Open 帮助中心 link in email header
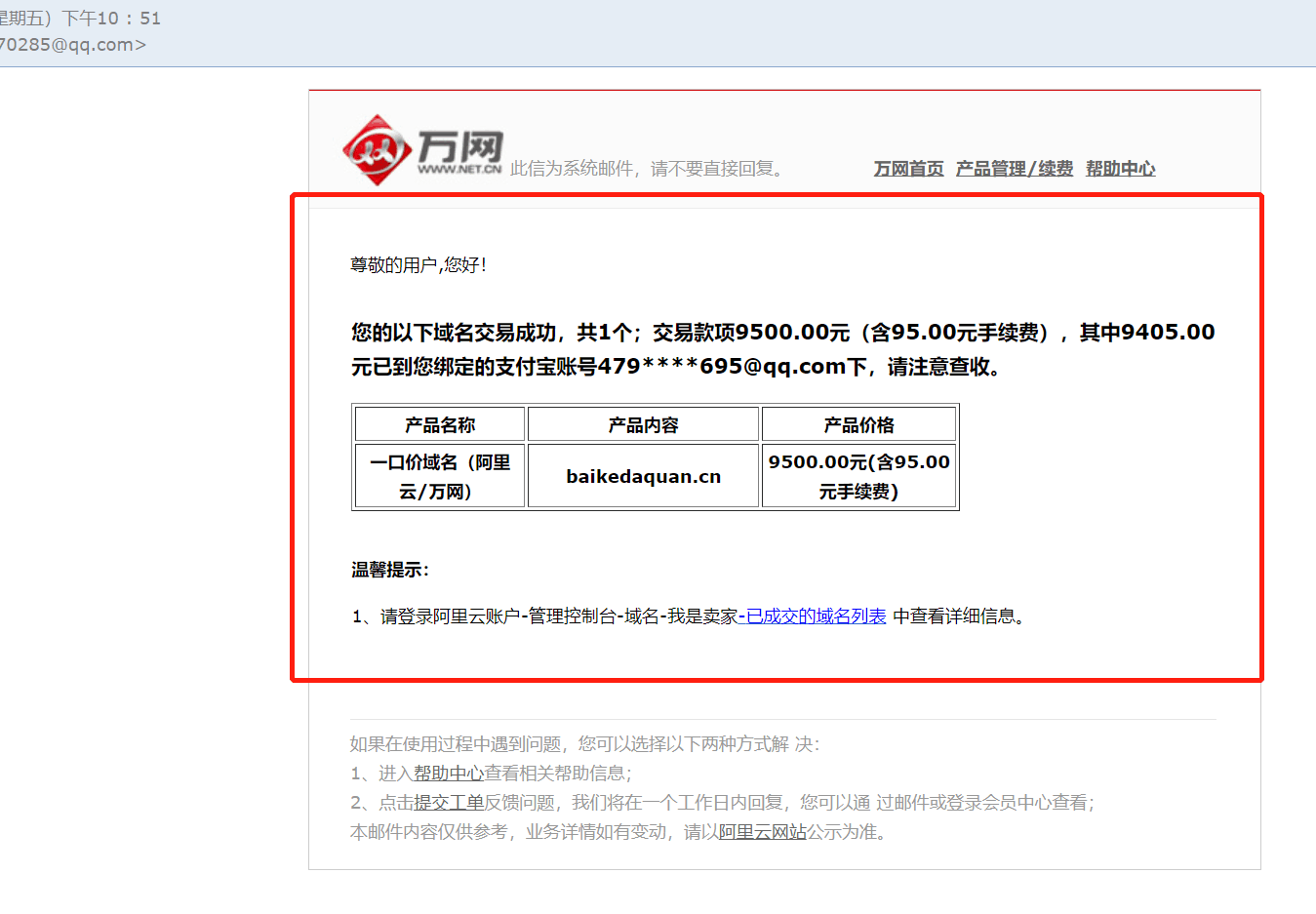 click(1120, 169)
